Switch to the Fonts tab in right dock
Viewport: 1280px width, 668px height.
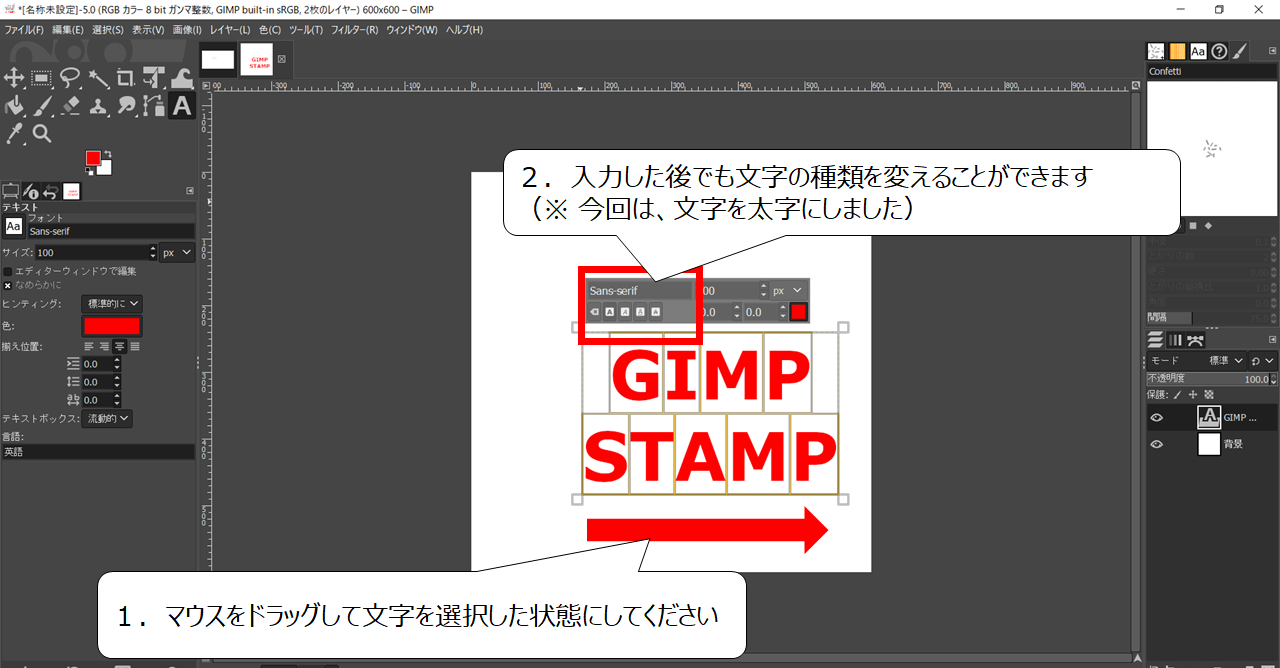tap(1198, 51)
